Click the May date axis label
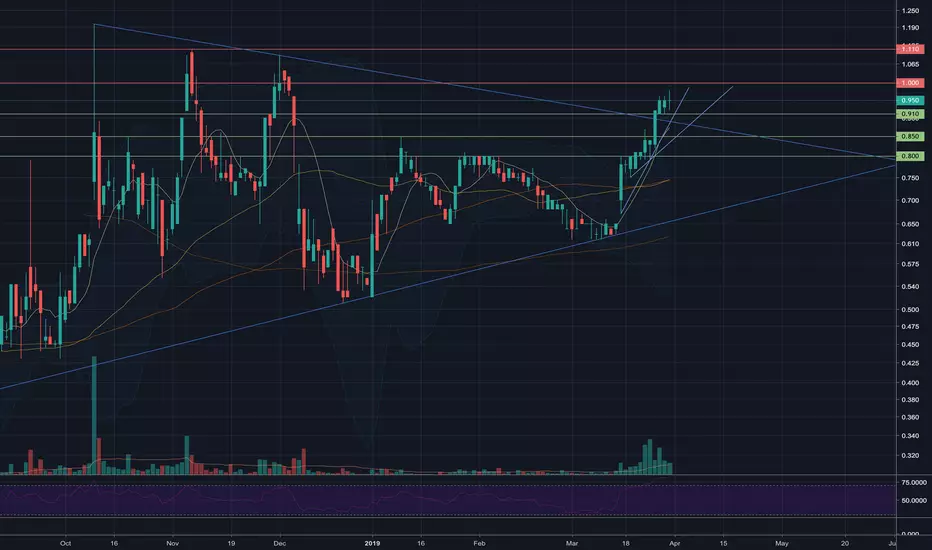The image size is (932, 550). 782,543
